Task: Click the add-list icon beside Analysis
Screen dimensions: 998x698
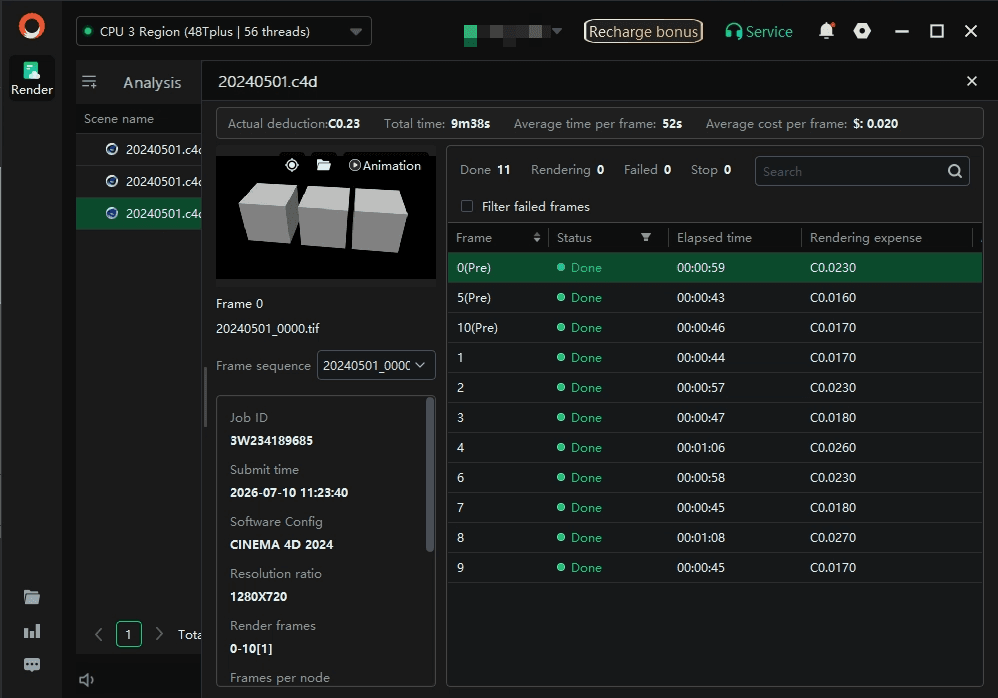Action: (89, 82)
